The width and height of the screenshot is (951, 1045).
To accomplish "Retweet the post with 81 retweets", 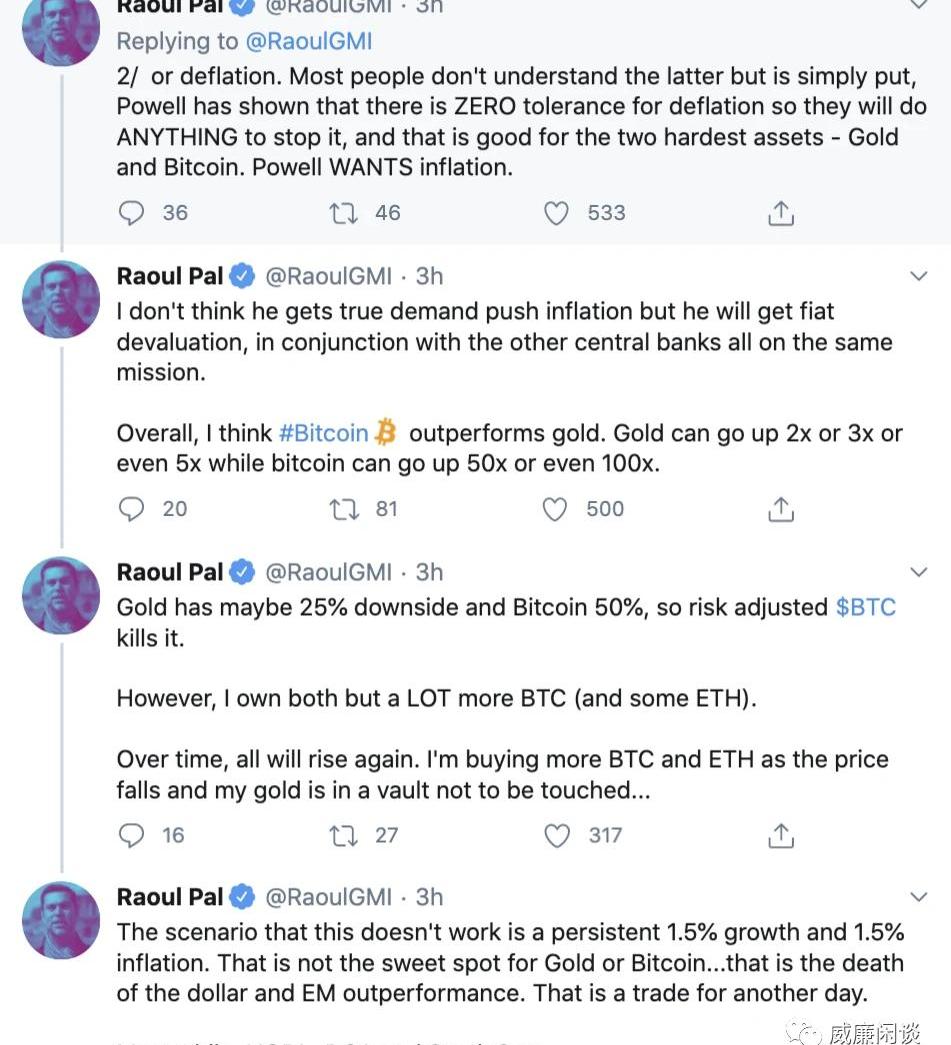I will 344,509.
